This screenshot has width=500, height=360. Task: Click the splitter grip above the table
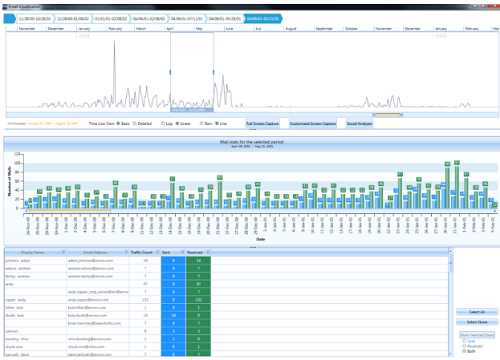(253, 247)
